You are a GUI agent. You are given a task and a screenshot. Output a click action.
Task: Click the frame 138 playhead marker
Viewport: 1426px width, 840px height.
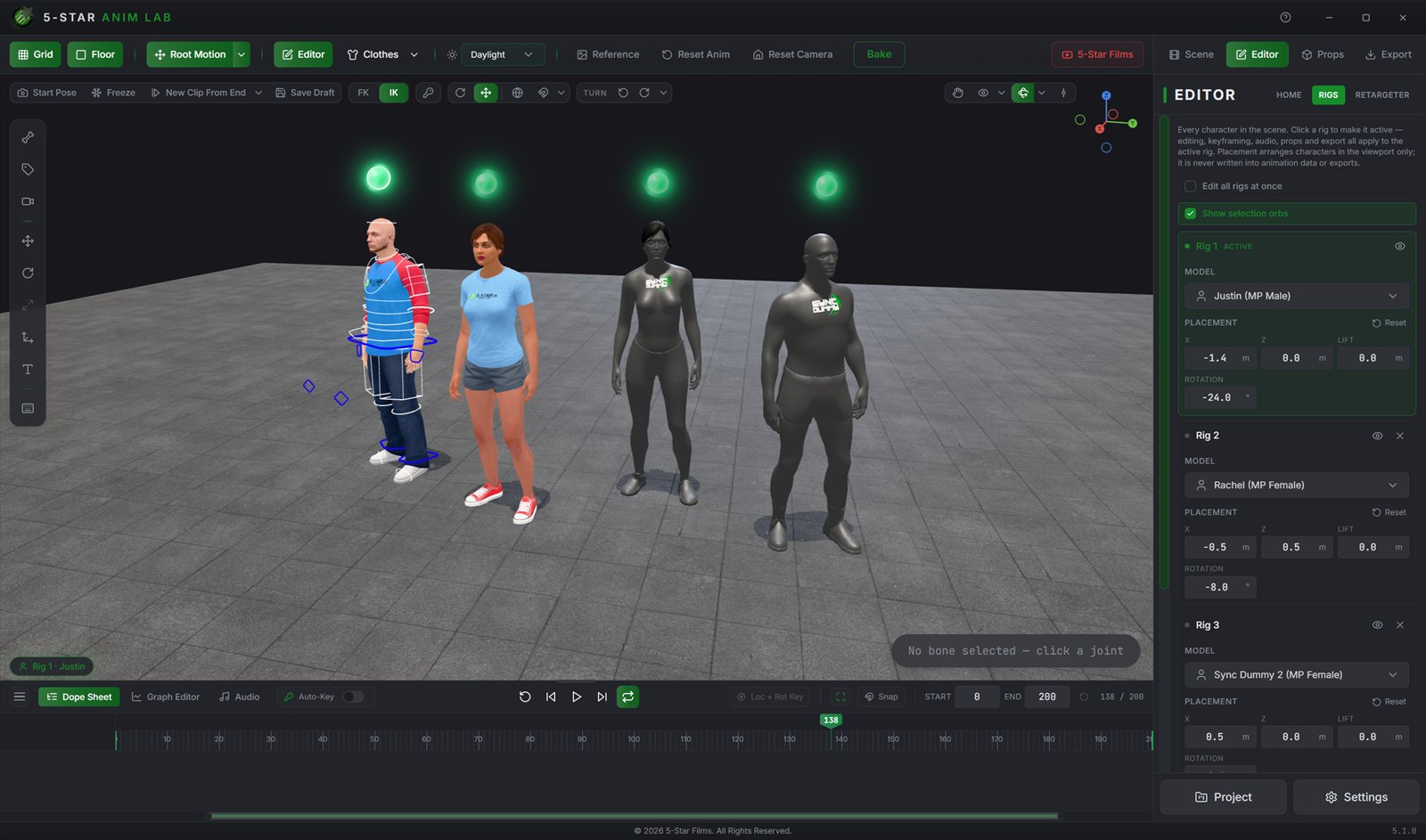[831, 720]
